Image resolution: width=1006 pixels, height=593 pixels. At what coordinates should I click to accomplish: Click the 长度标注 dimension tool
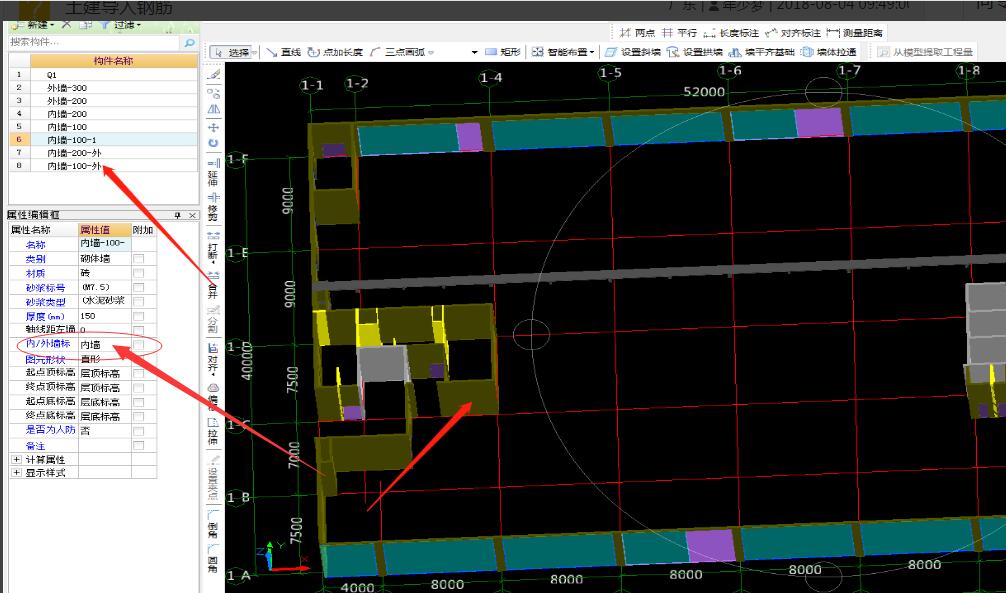731,33
